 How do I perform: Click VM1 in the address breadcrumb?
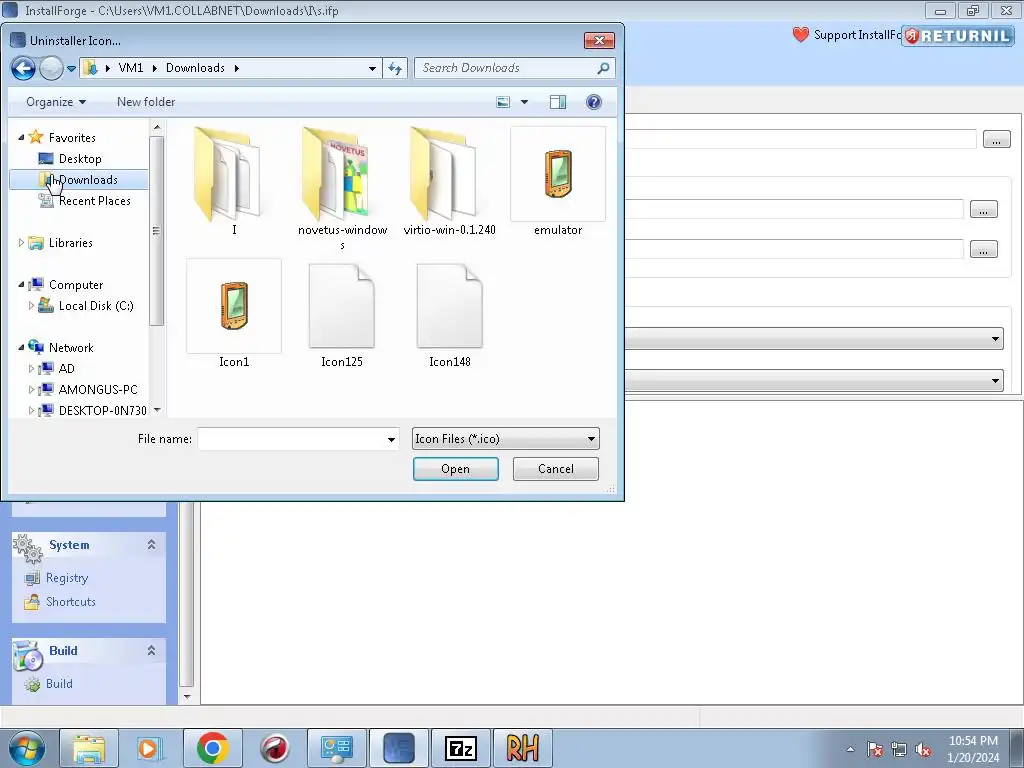pyautogui.click(x=131, y=68)
